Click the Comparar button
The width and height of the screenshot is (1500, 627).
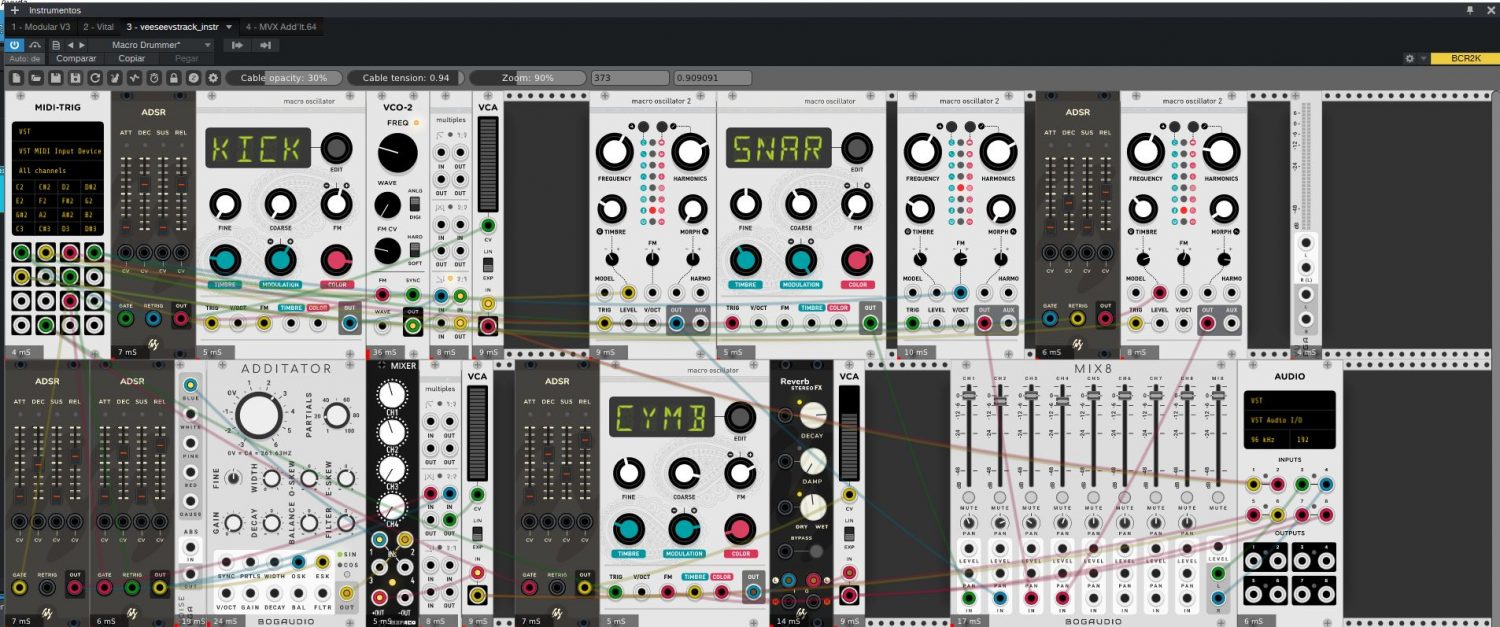click(x=76, y=58)
